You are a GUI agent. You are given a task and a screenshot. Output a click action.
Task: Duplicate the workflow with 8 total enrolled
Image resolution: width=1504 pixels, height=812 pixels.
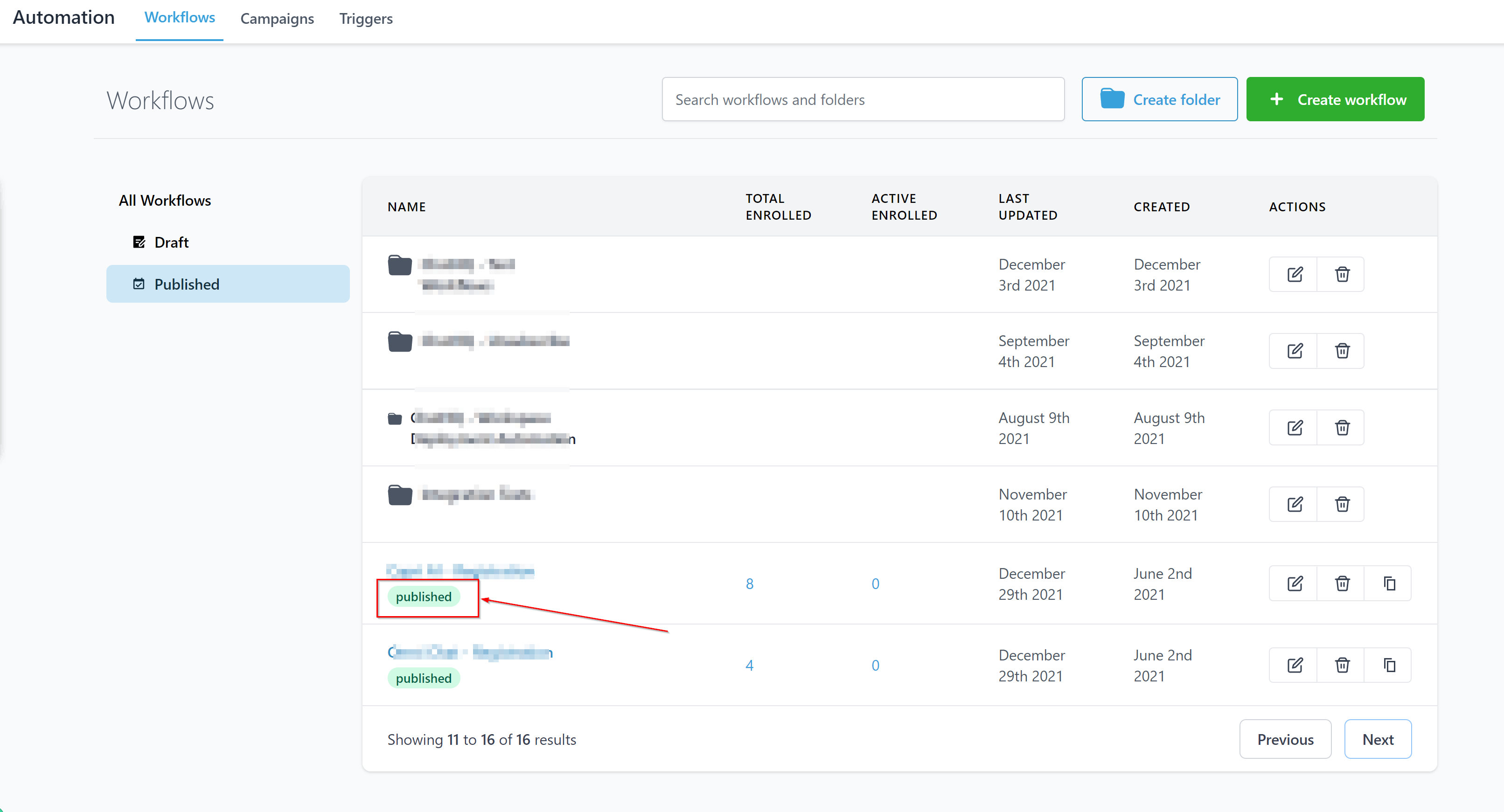[x=1389, y=583]
